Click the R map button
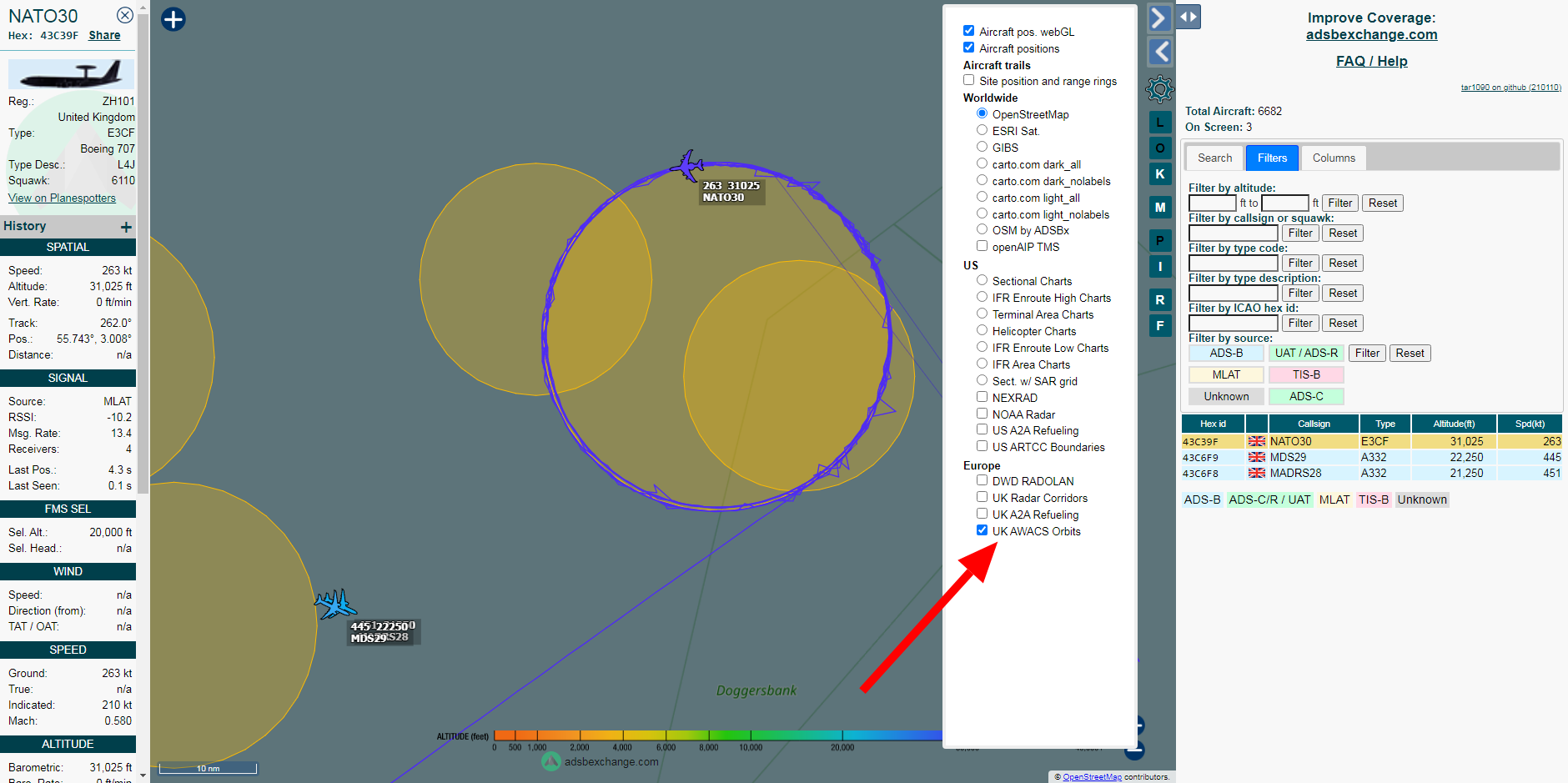This screenshot has height=783, width=1568. point(1160,300)
